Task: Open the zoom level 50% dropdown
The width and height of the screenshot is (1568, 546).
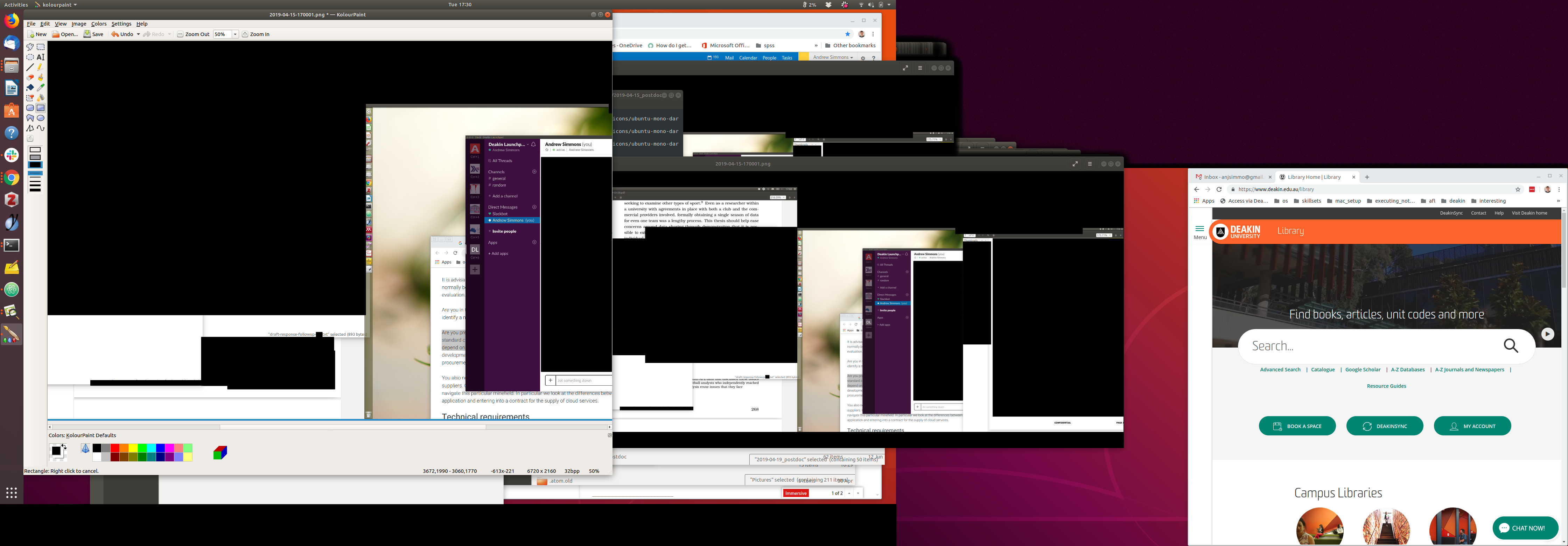Action: click(236, 35)
